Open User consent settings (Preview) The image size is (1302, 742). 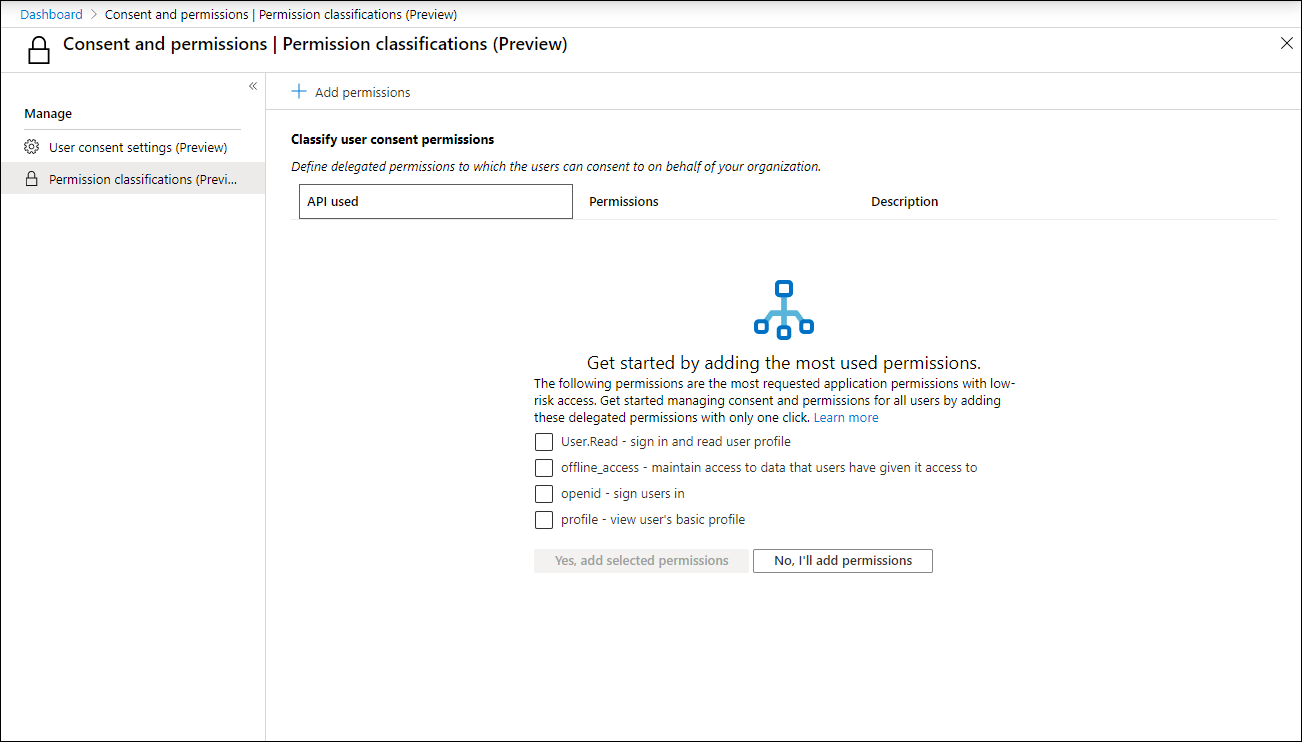coord(138,147)
